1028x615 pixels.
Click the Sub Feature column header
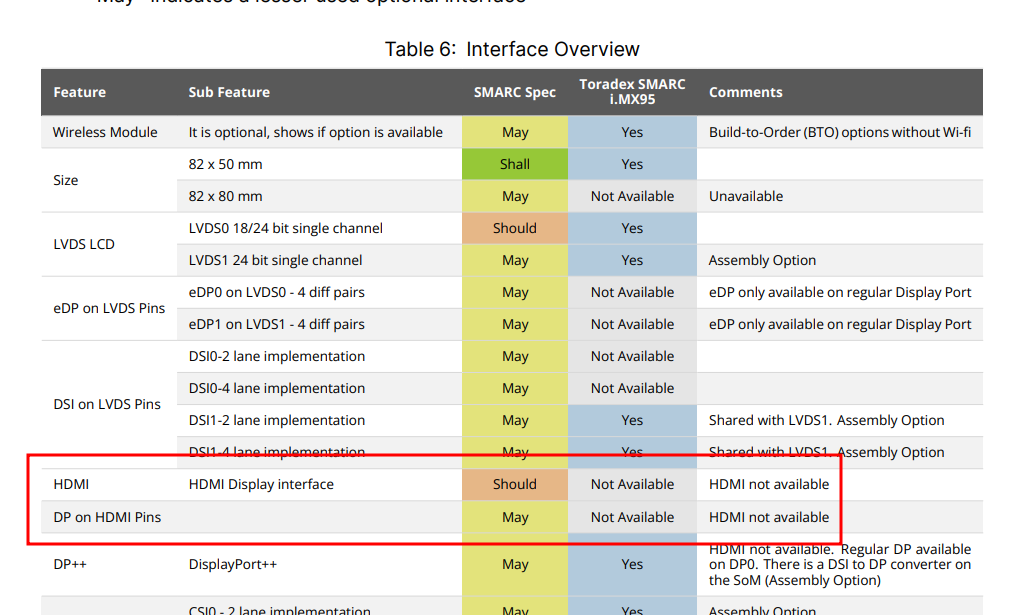coord(229,92)
